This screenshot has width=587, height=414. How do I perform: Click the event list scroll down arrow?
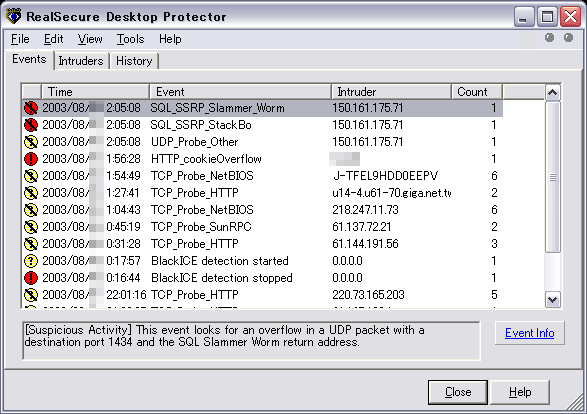point(553,299)
